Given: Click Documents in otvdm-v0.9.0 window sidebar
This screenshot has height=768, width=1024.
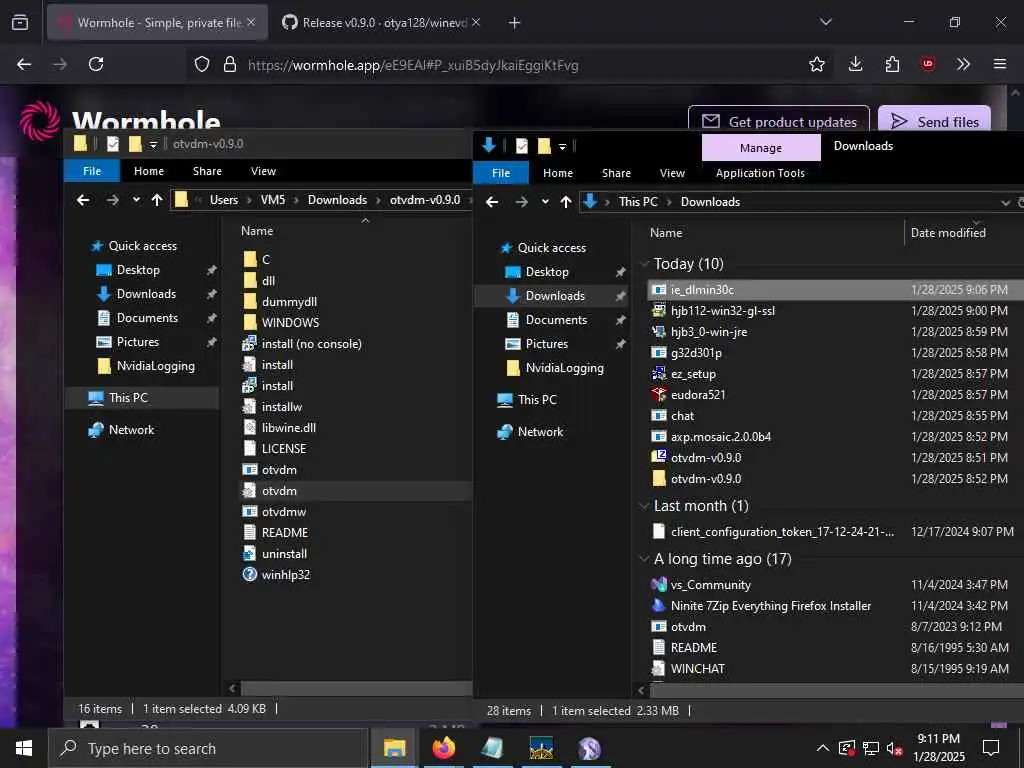Looking at the screenshot, I should point(147,318).
